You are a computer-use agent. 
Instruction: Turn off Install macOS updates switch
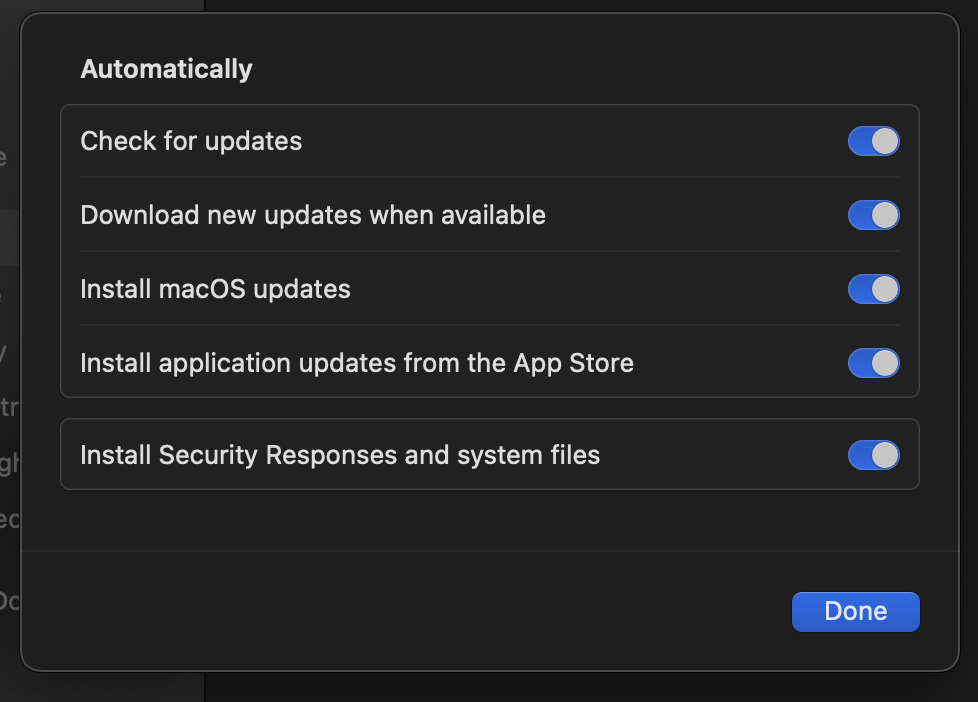[x=873, y=289]
